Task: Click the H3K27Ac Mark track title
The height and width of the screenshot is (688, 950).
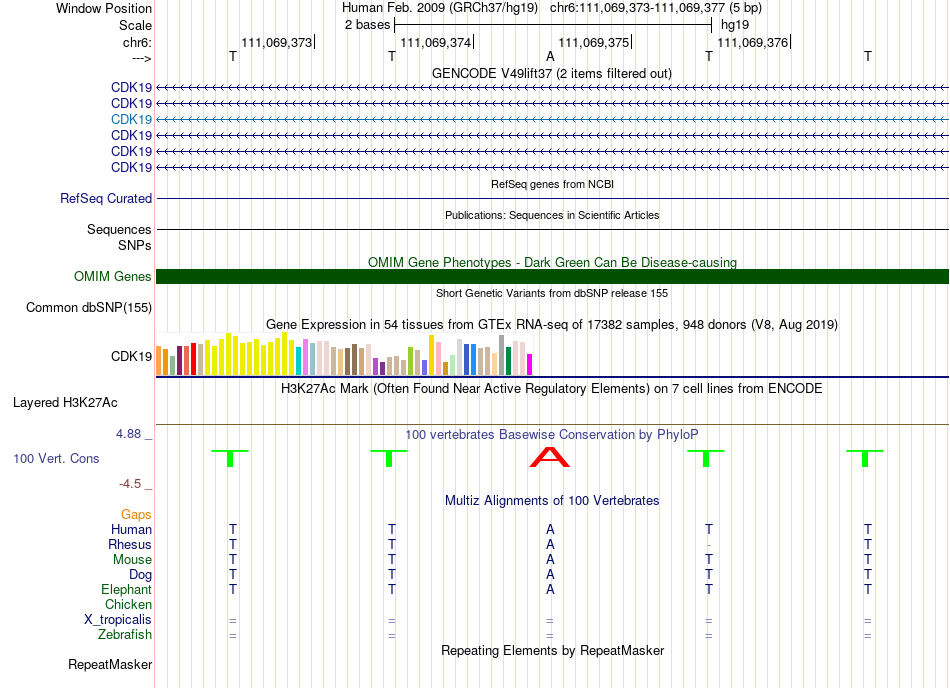Action: 552,388
